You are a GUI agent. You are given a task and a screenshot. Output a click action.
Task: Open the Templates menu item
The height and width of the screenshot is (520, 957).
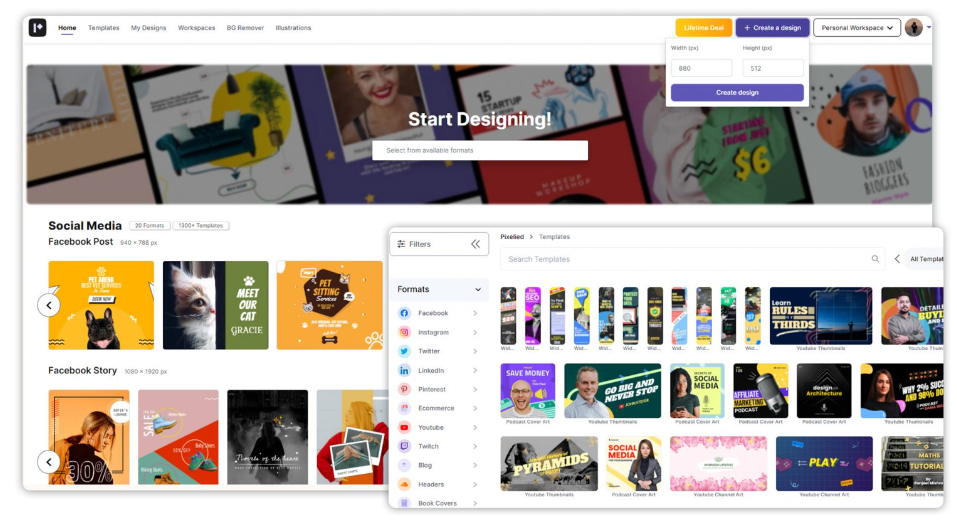(104, 27)
